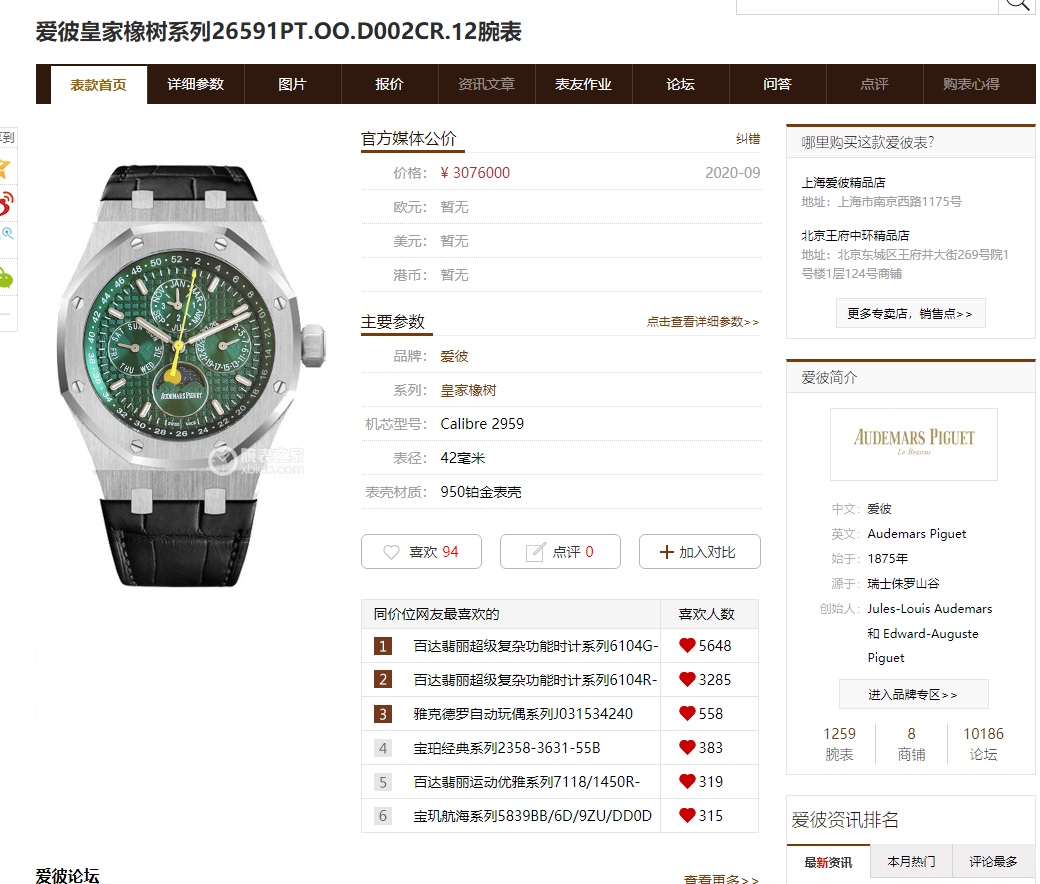Click the Audemars Piguet brand logo
The width and height of the screenshot is (1040, 884).
click(913, 444)
